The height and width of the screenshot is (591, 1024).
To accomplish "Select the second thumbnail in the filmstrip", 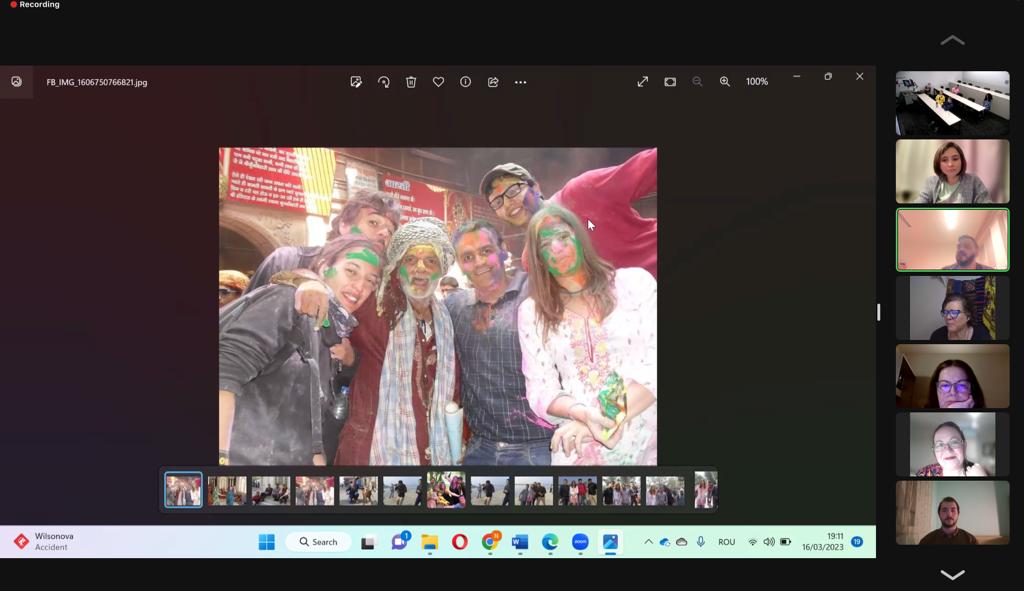I will (227, 490).
